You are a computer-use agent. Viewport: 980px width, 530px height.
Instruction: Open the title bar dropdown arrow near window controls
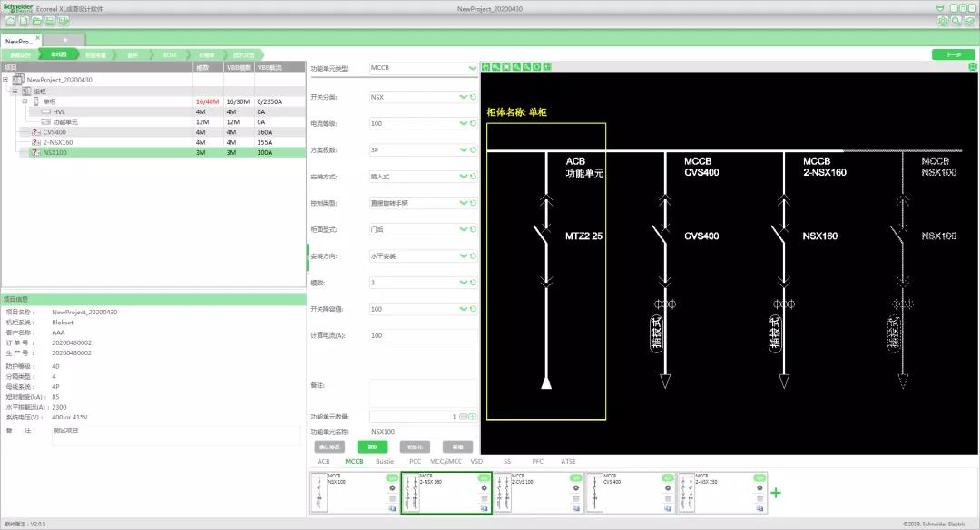coord(940,8)
